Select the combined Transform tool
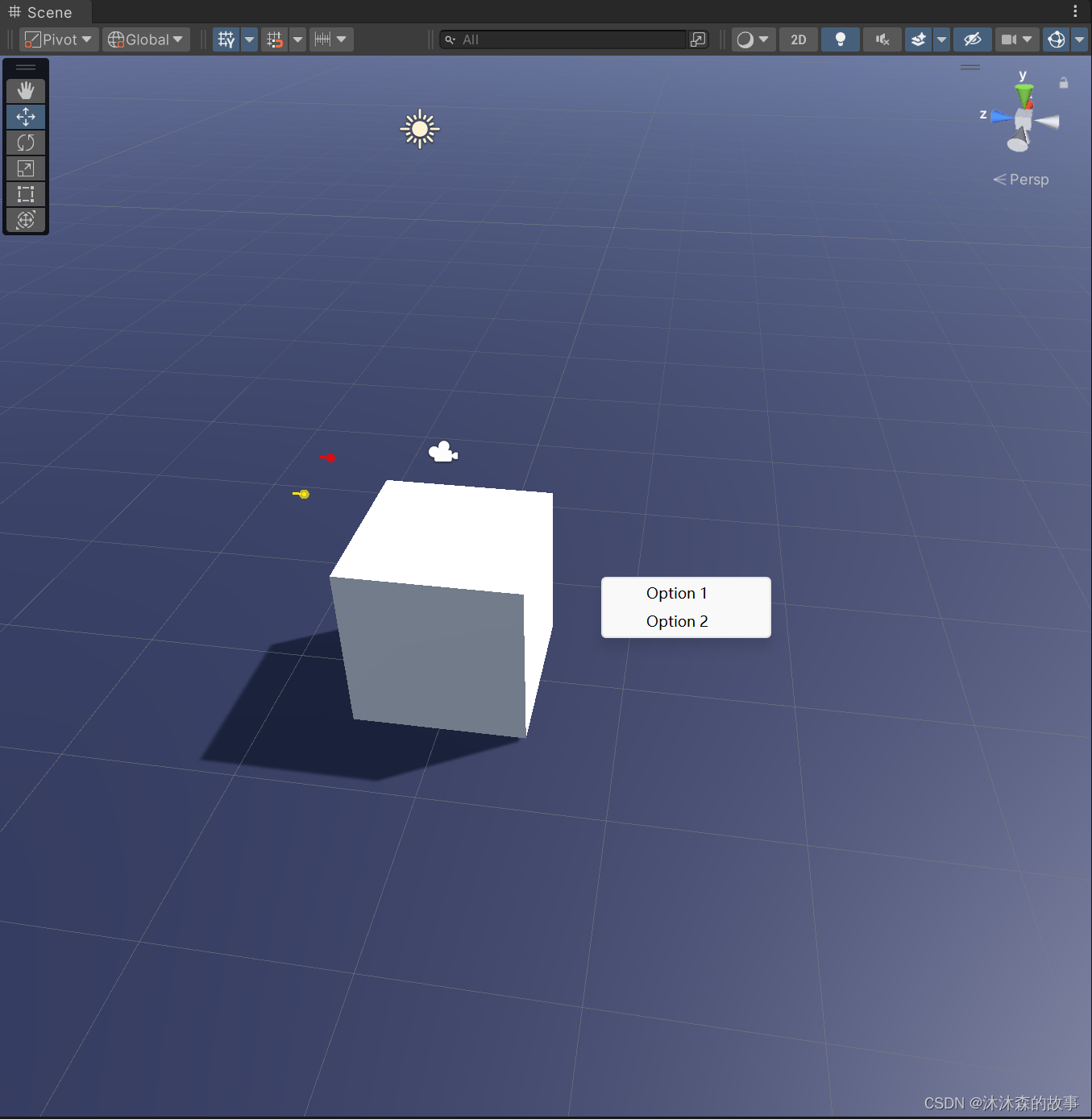 [x=26, y=219]
